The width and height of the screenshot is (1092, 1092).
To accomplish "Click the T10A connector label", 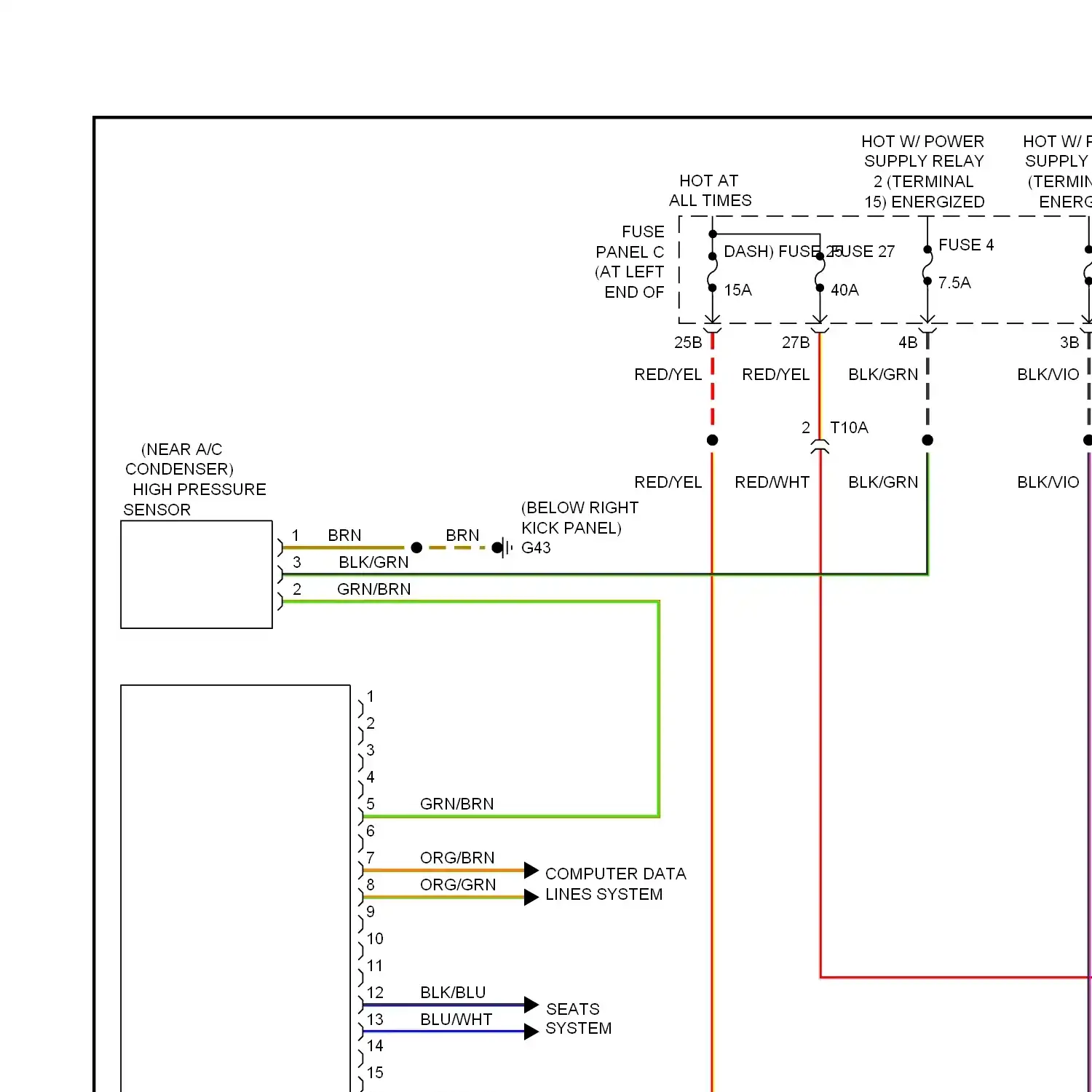I will click(x=849, y=427).
